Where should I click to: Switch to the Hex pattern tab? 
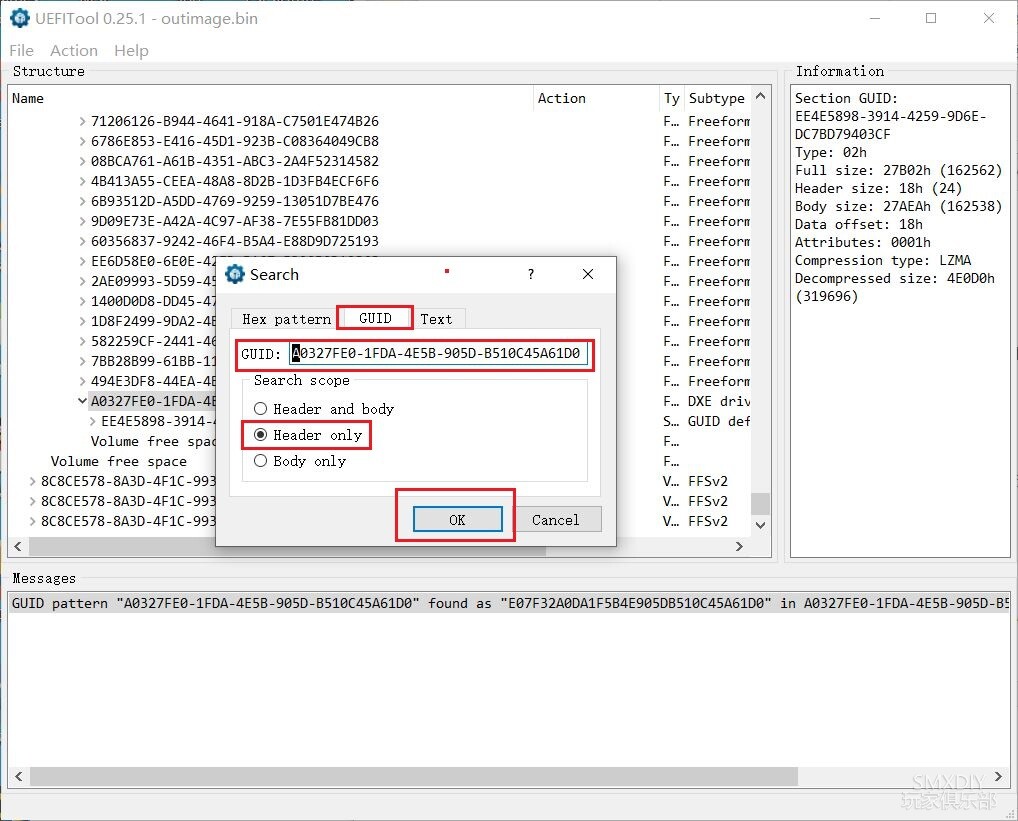(x=286, y=319)
